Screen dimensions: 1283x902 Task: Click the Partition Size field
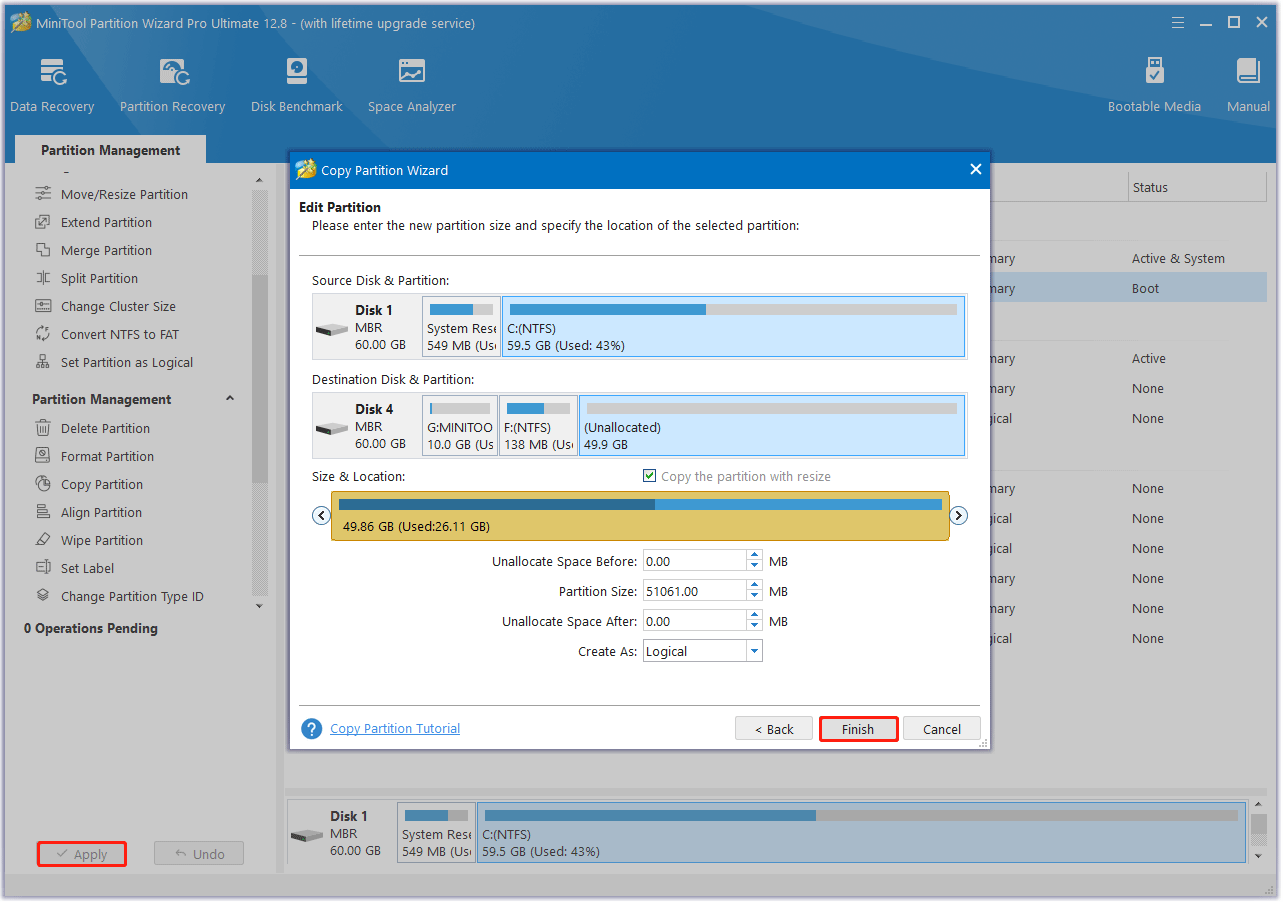pyautogui.click(x=695, y=591)
